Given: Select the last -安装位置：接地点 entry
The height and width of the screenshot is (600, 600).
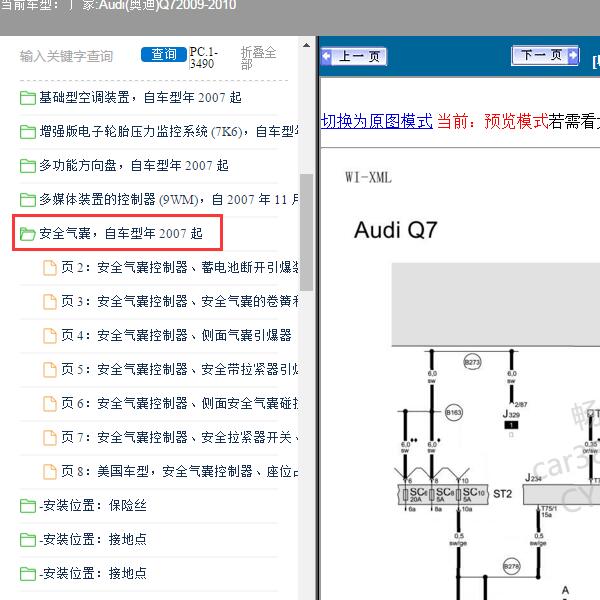Looking at the screenshot, I should pyautogui.click(x=93, y=573).
